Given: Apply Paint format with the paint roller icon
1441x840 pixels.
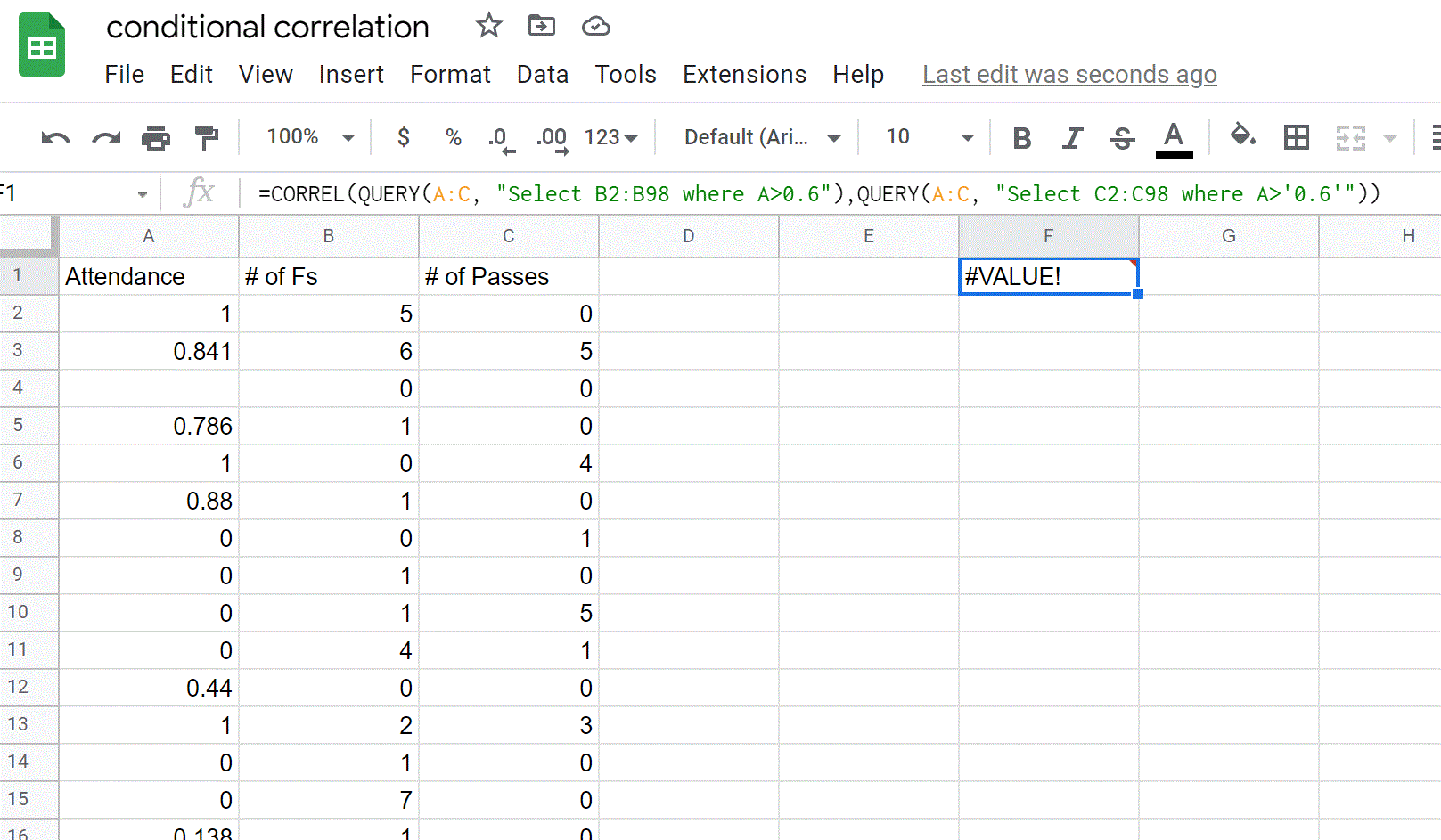Looking at the screenshot, I should point(207,137).
